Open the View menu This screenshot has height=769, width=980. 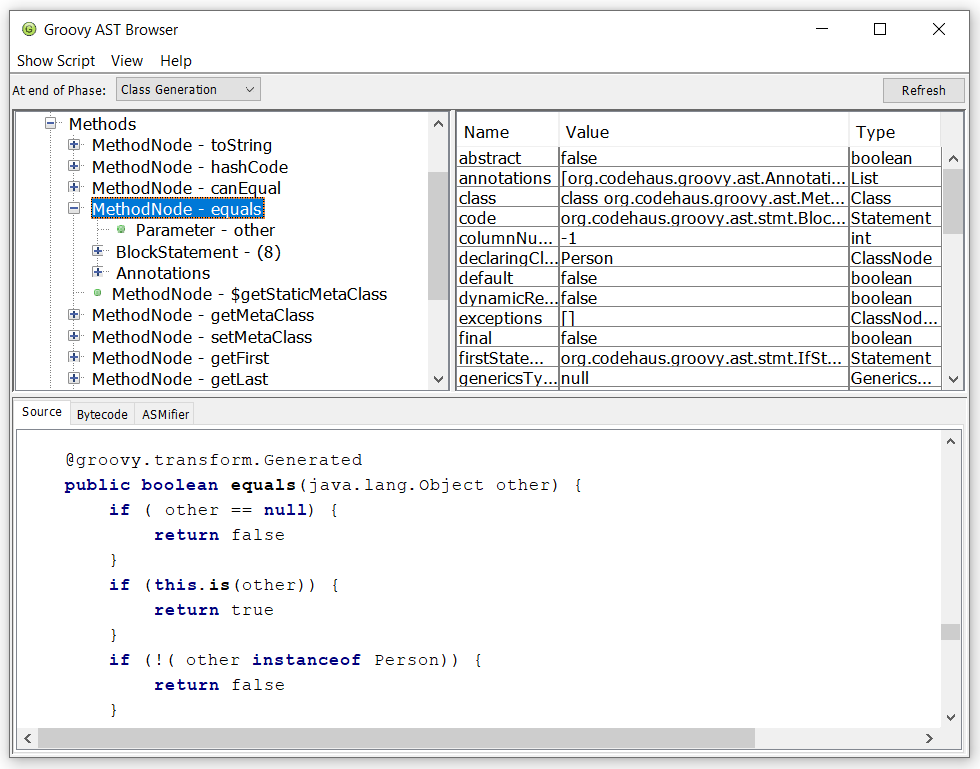(127, 61)
